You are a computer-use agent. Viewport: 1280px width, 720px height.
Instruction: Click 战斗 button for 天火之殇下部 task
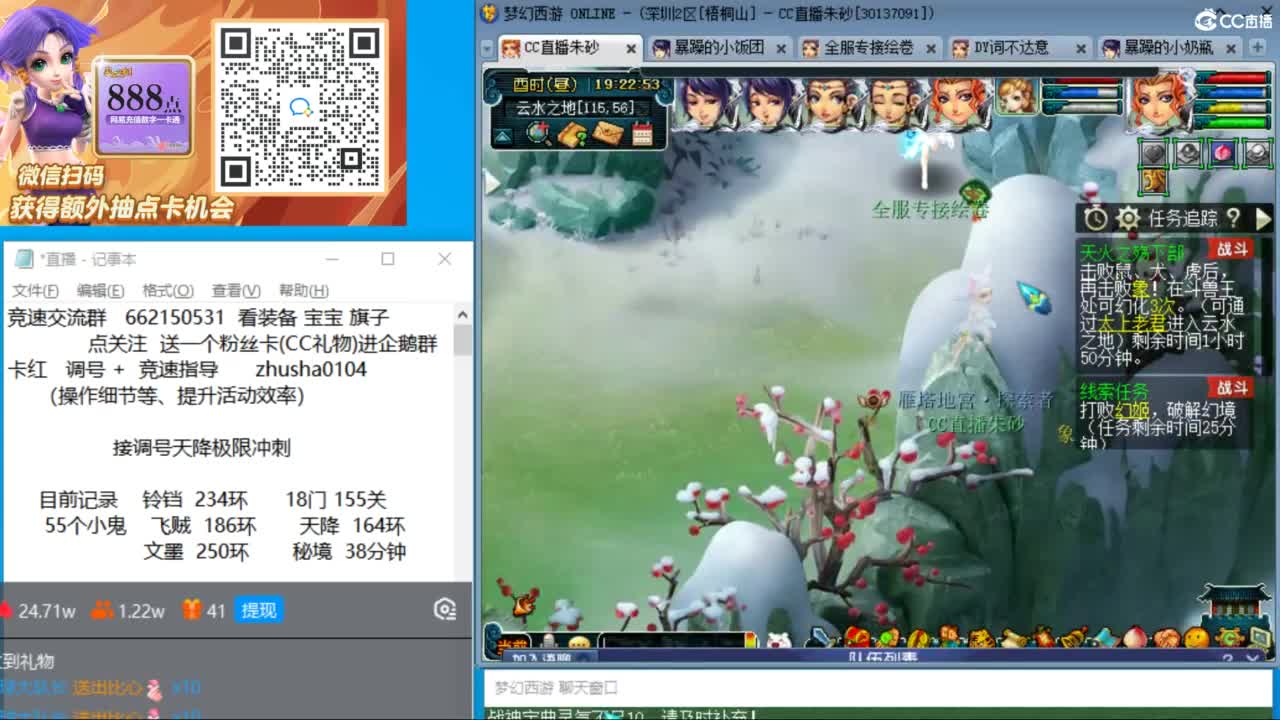click(x=1230, y=249)
